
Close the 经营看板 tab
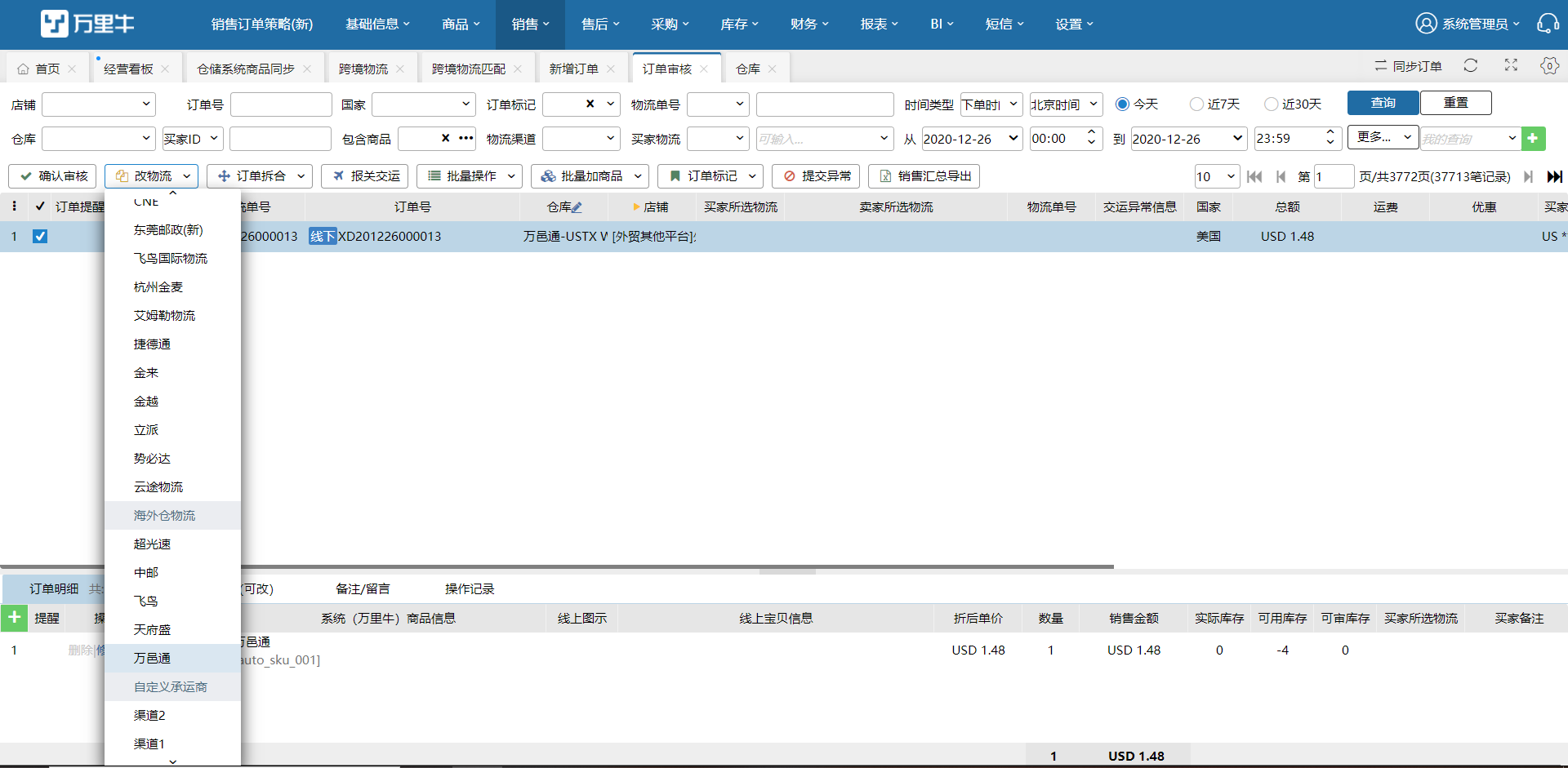165,69
